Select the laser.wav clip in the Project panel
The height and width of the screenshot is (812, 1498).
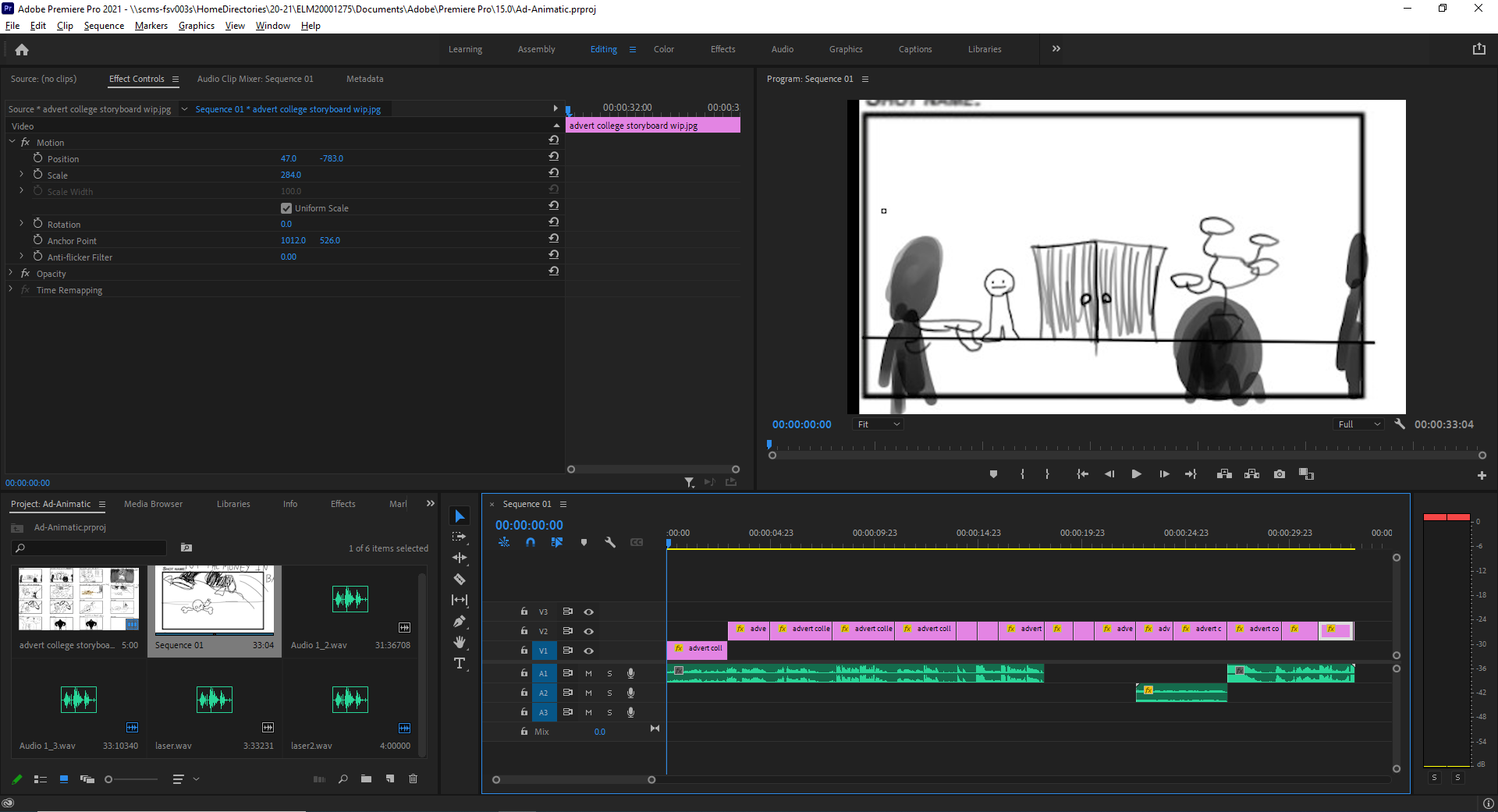point(214,700)
